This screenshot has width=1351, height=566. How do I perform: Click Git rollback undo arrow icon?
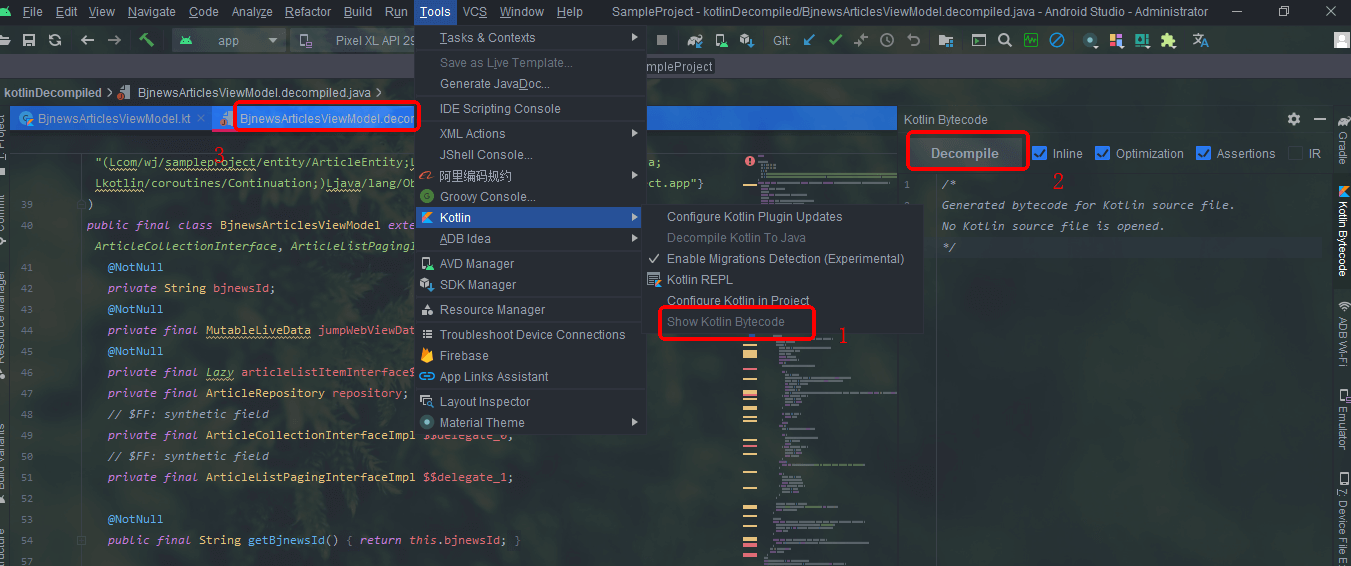tap(913, 41)
